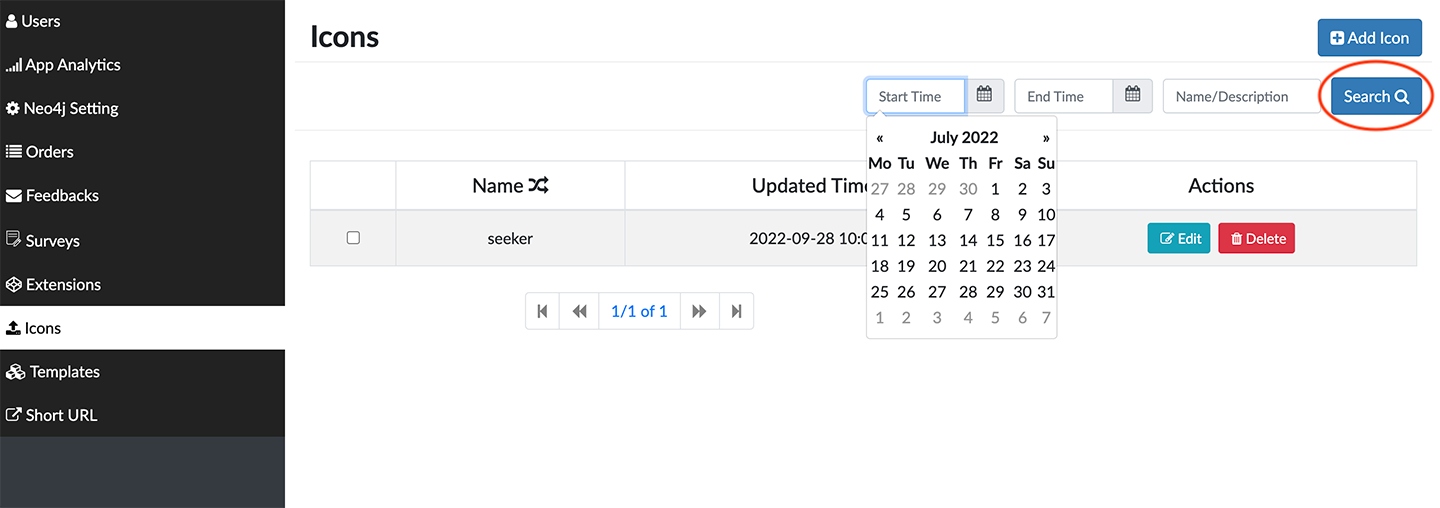
Task: Navigate to Neo4j Setting
Action: point(70,108)
